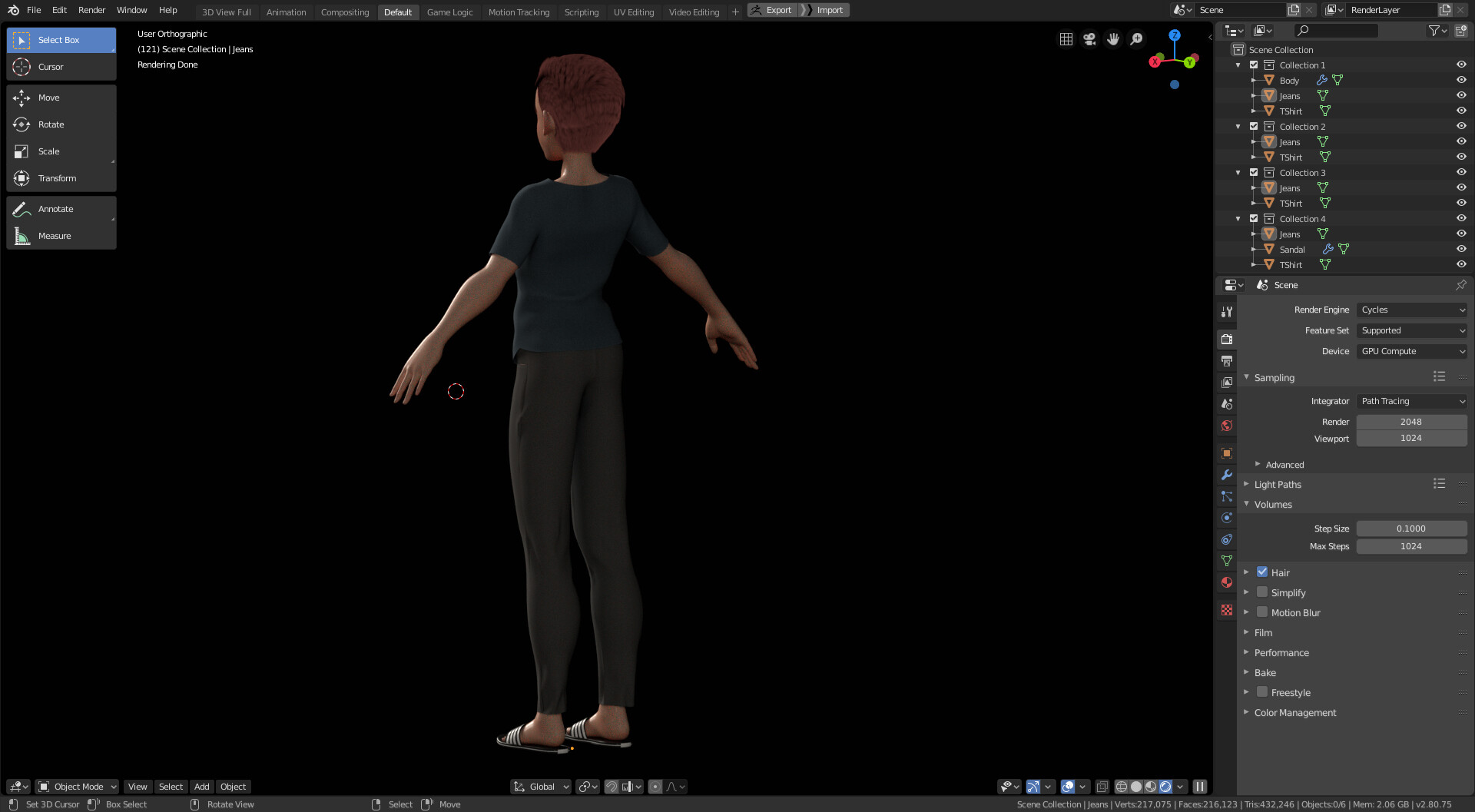Activate the Rotate tool in the toolbar
Image resolution: width=1475 pixels, height=812 pixels.
pos(50,124)
